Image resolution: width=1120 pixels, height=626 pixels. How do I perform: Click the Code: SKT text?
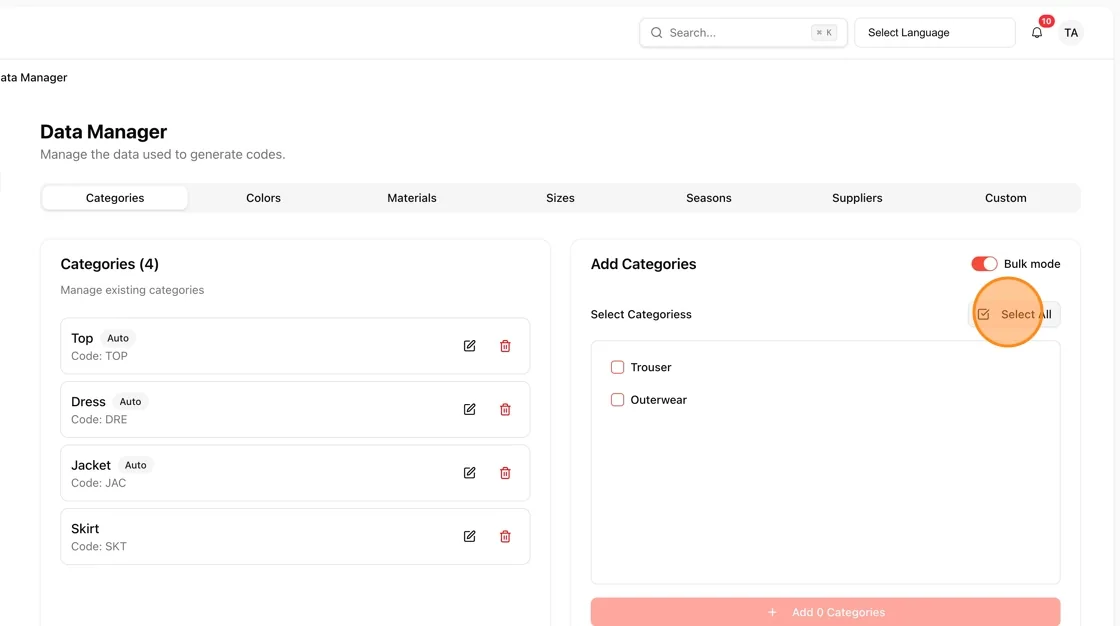[x=99, y=547]
